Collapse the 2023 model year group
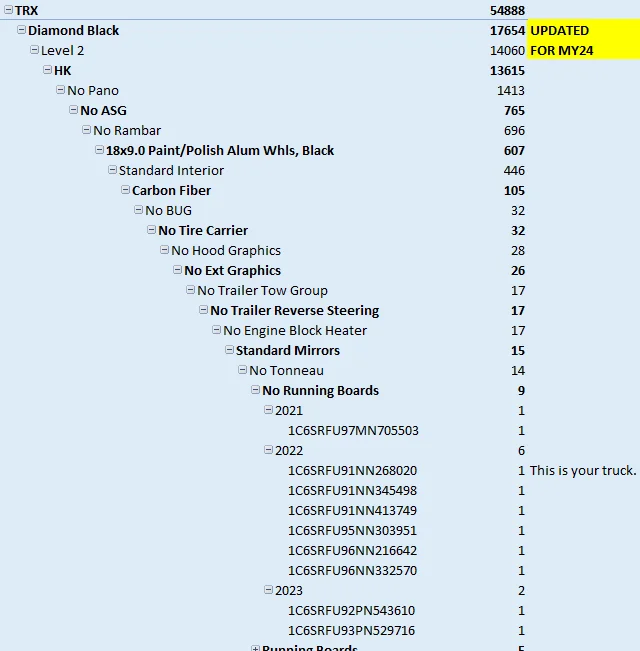 269,590
